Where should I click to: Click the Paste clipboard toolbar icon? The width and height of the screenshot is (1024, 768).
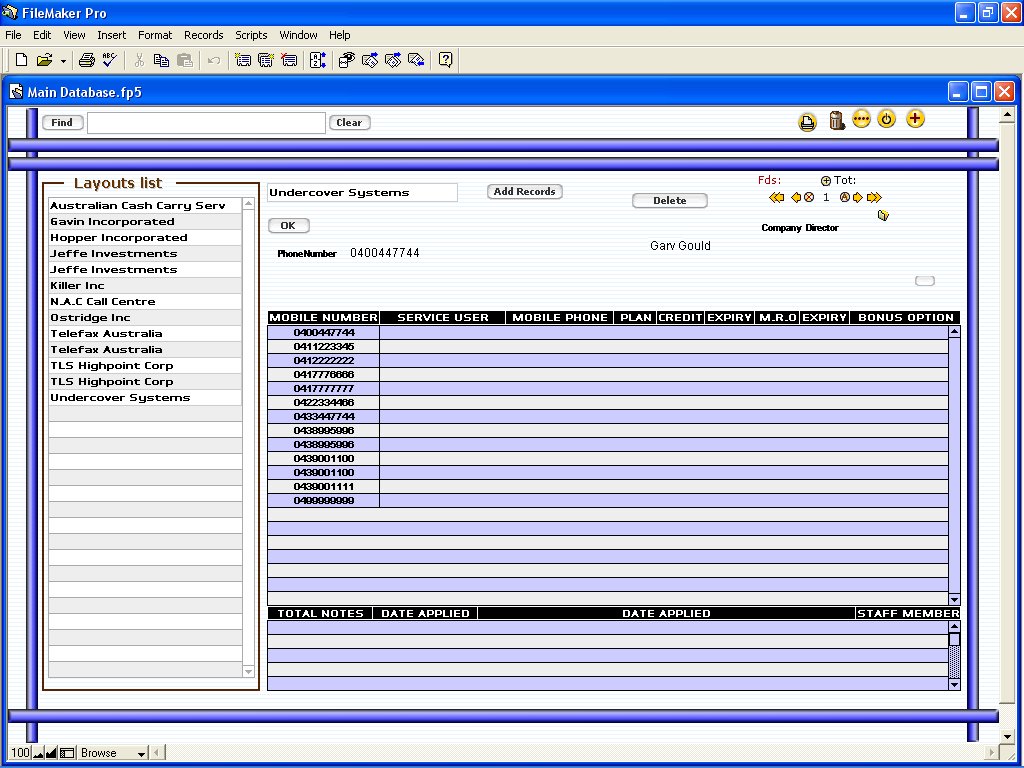(185, 60)
